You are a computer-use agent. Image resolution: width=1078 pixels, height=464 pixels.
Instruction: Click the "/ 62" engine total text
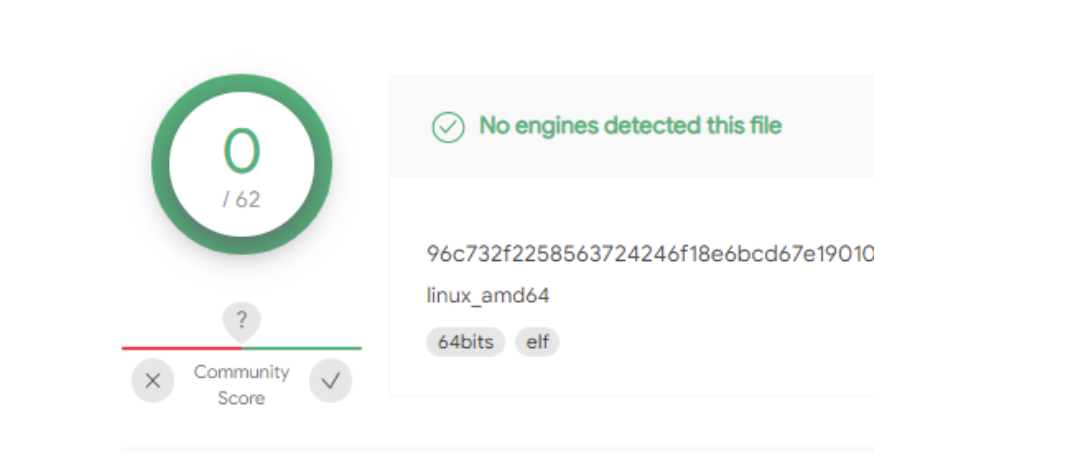241,199
